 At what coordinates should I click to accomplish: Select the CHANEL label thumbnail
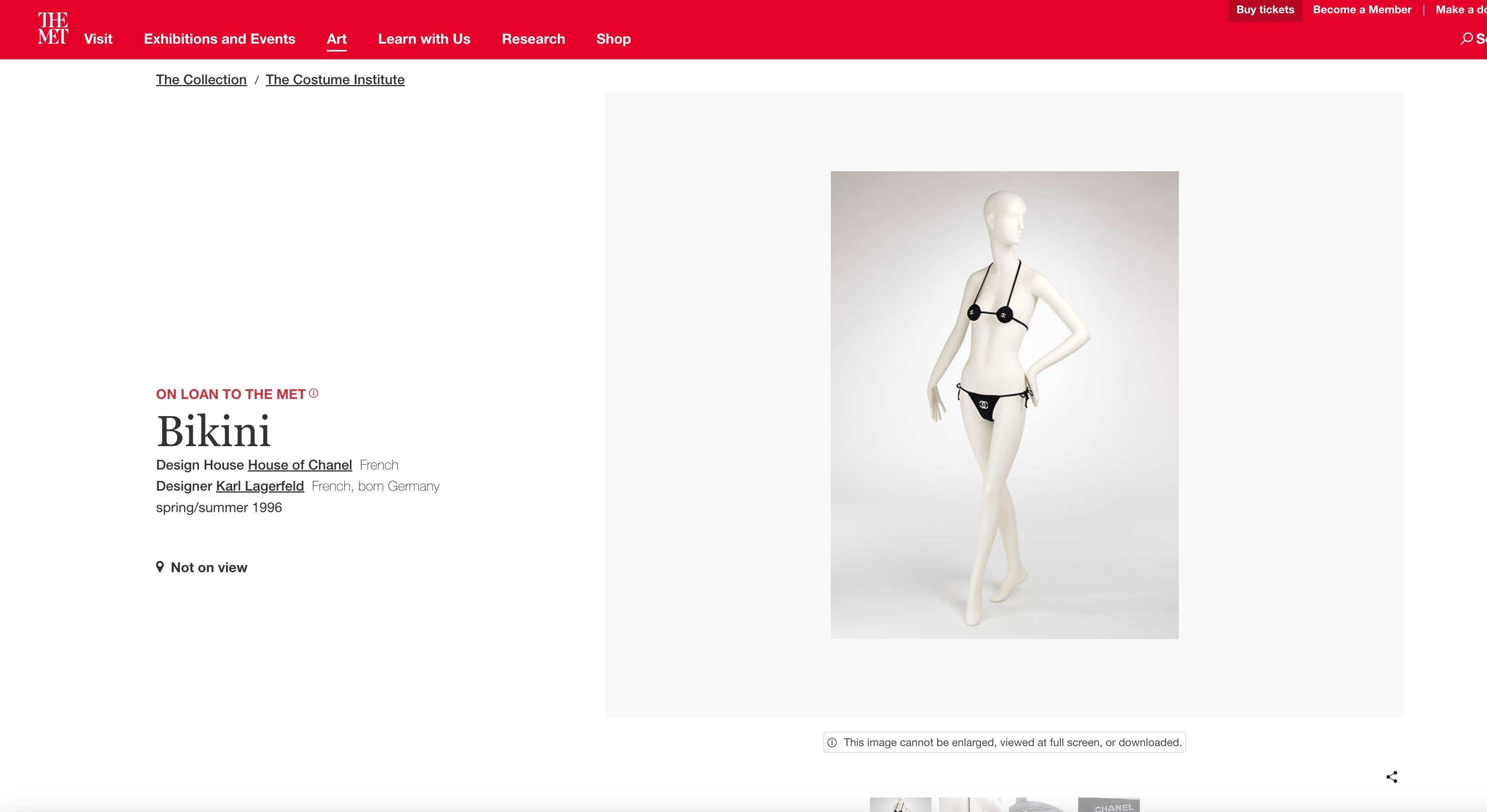1109,805
